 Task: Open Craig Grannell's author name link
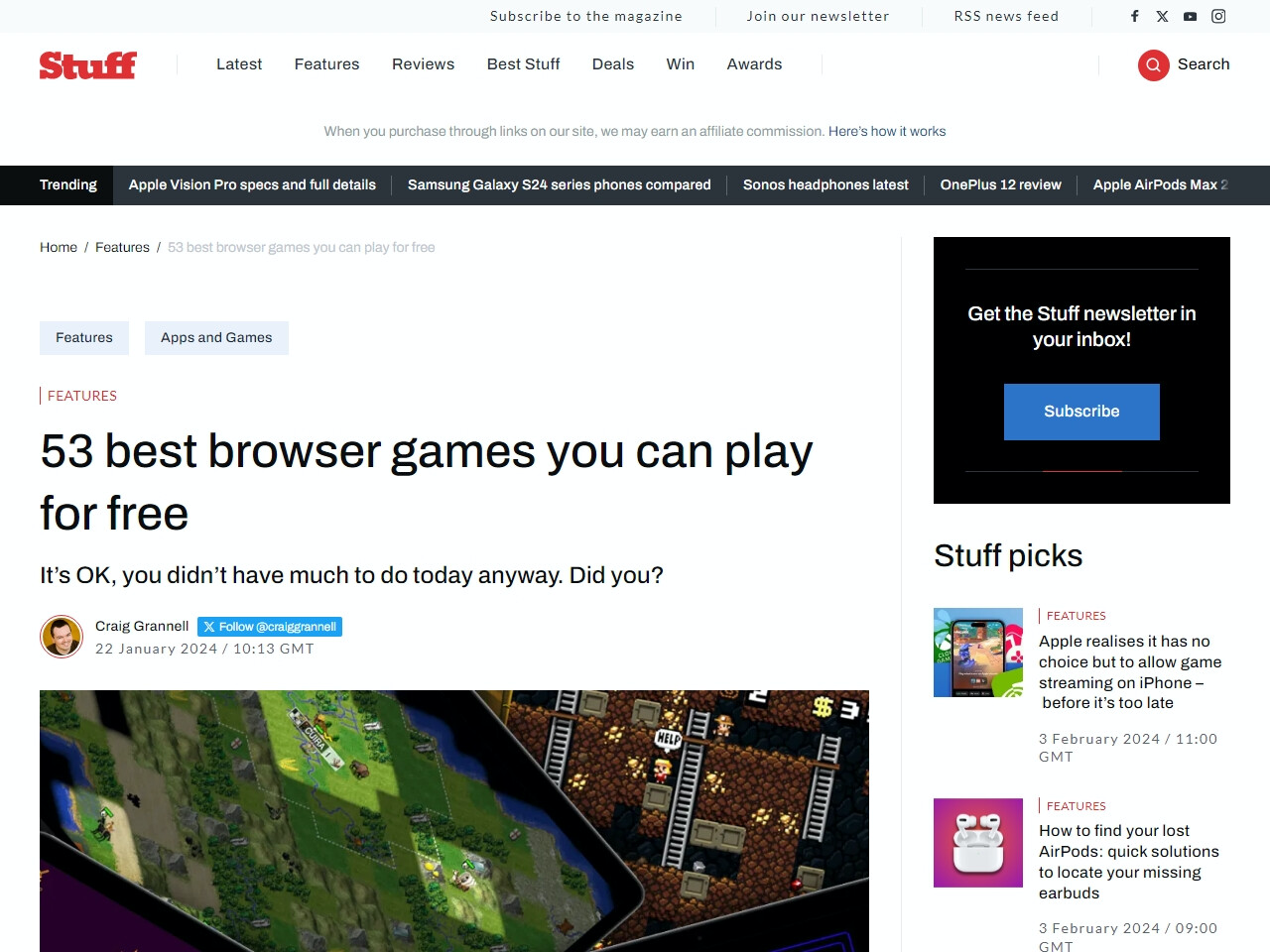[142, 626]
